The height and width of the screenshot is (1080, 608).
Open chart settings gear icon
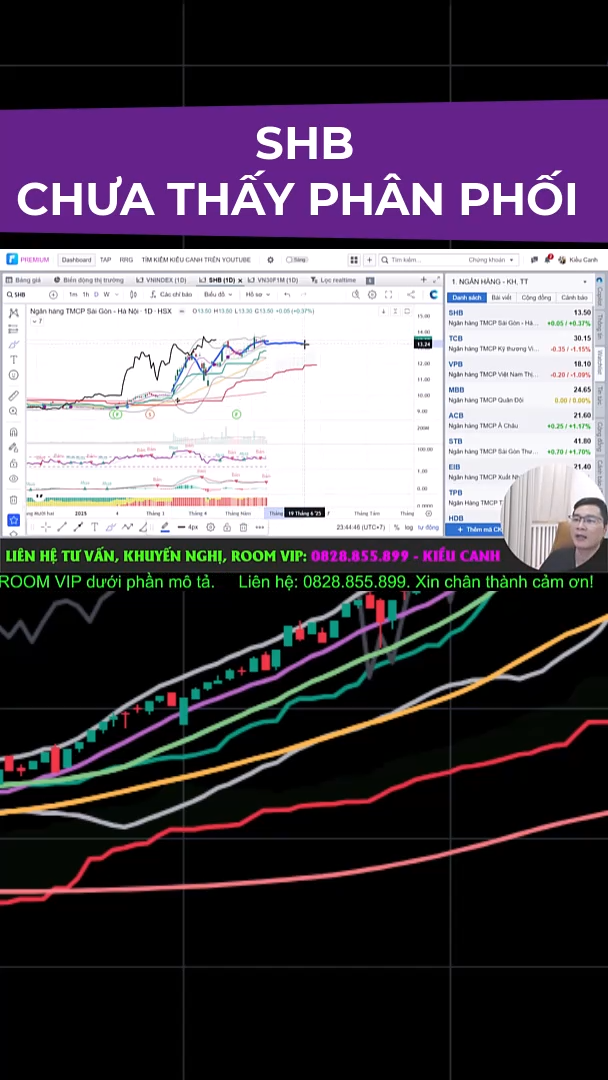coord(373,294)
